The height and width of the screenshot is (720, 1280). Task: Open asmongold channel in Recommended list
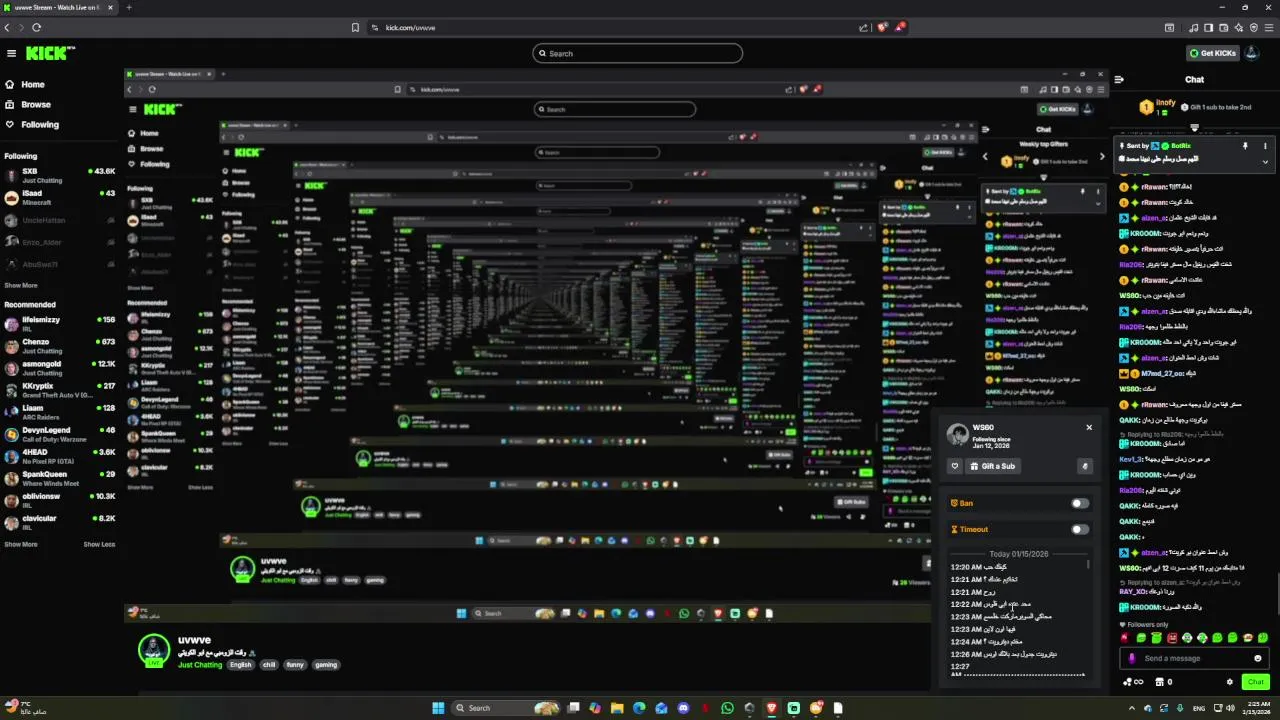click(x=60, y=369)
